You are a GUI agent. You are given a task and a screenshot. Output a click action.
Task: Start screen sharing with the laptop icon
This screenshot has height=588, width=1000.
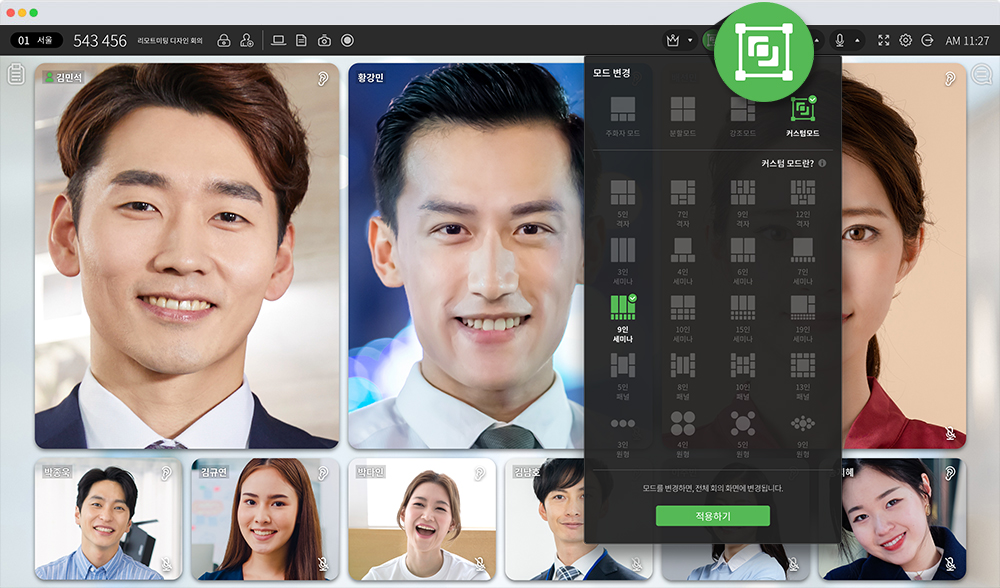point(278,41)
